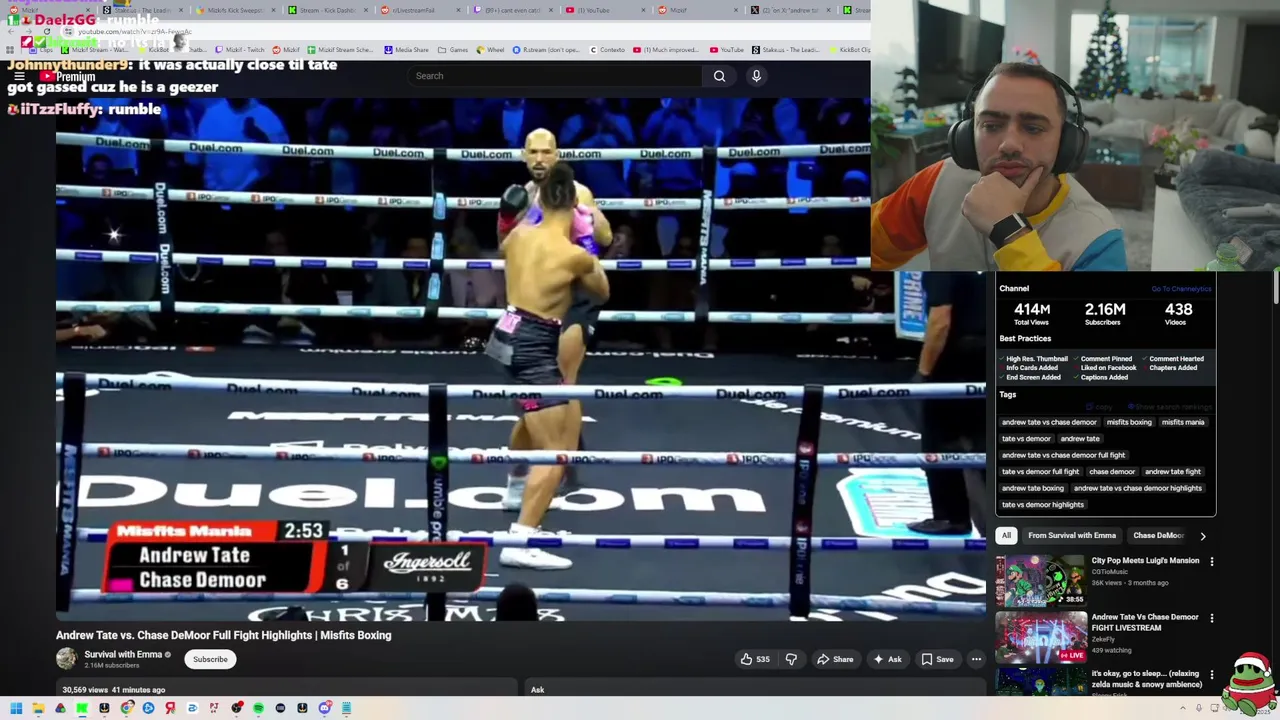Click the 'chase demoor' tag
Screen dimensions: 1280x720
(1112, 472)
